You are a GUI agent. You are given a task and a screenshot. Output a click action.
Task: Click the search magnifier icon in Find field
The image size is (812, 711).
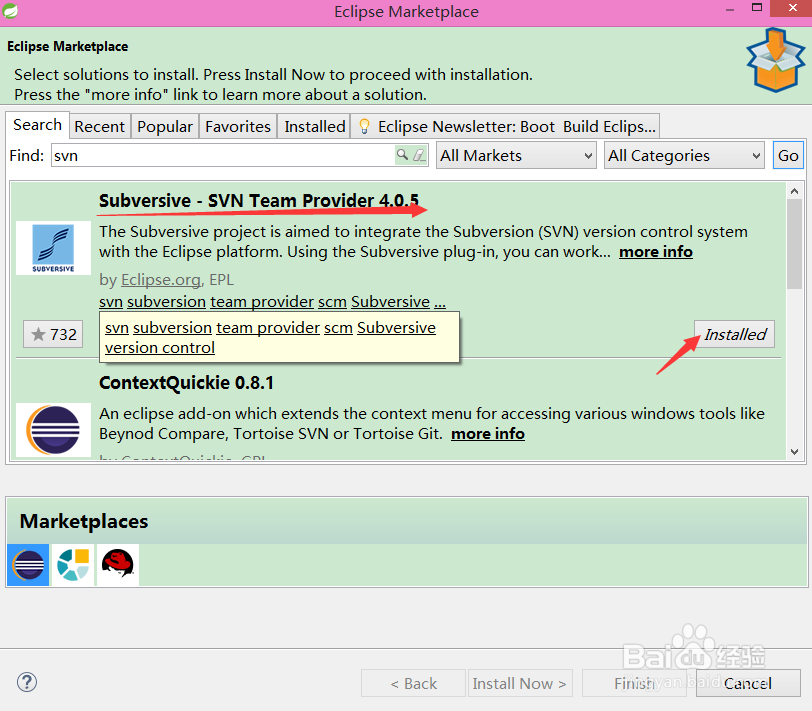pos(402,154)
